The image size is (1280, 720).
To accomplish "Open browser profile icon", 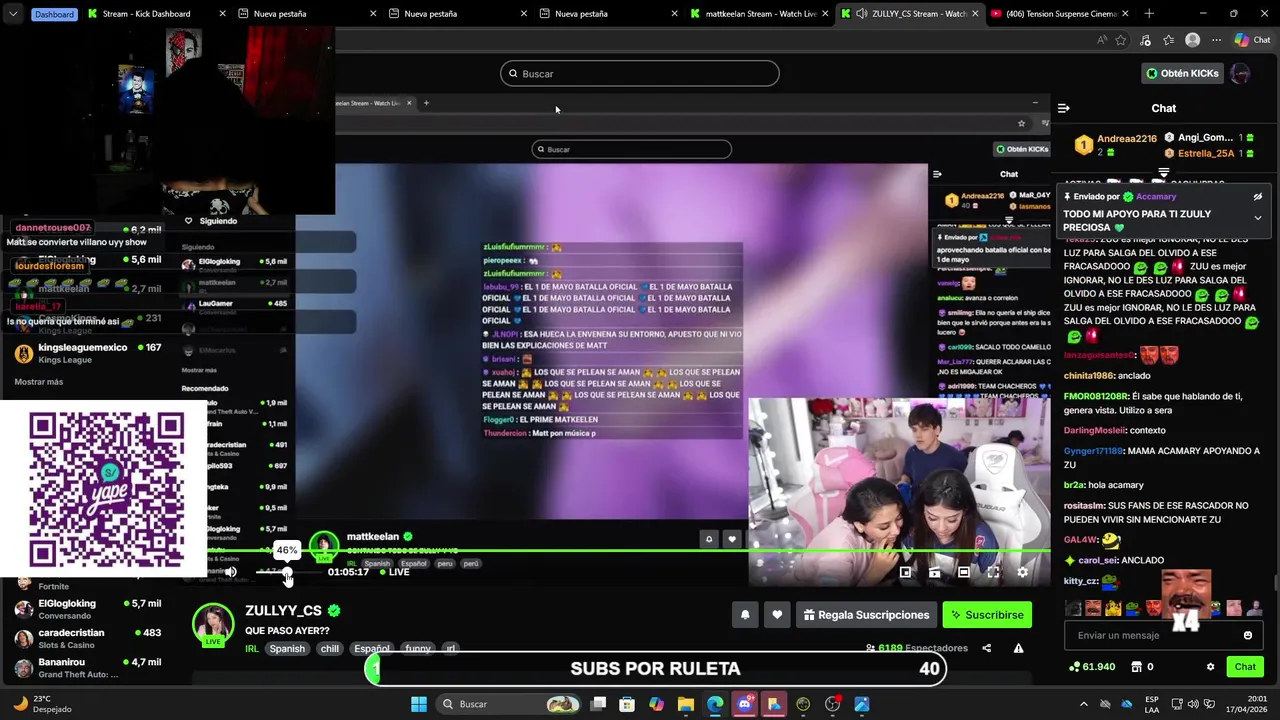I will tap(1192, 40).
